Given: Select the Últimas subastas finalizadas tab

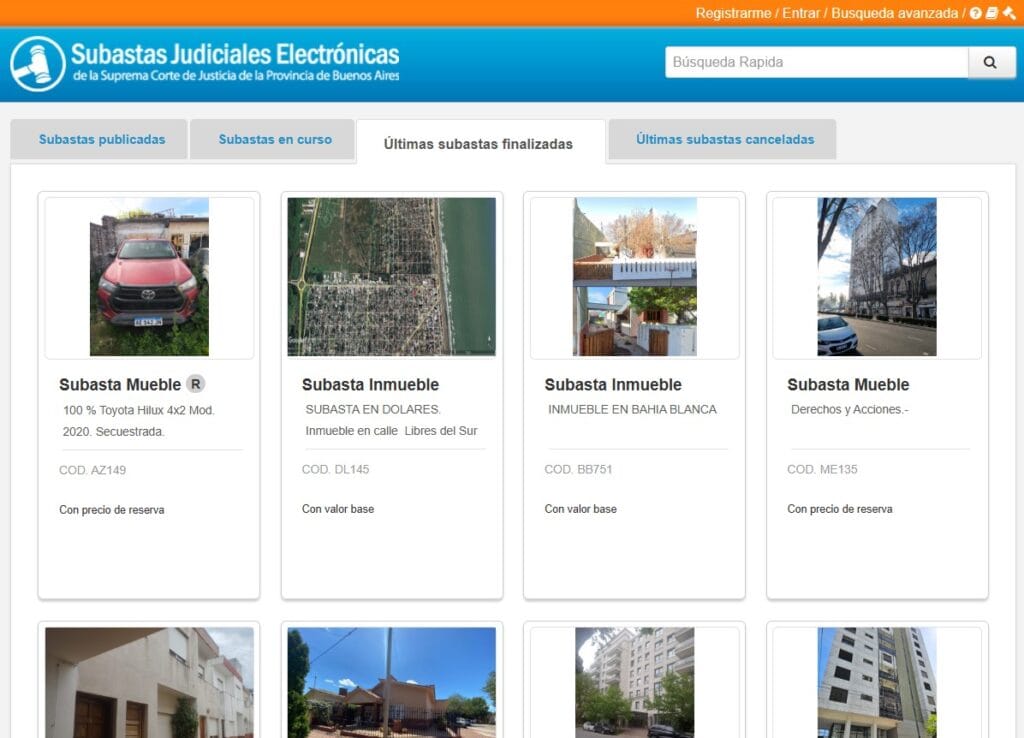Looking at the screenshot, I should coord(479,144).
